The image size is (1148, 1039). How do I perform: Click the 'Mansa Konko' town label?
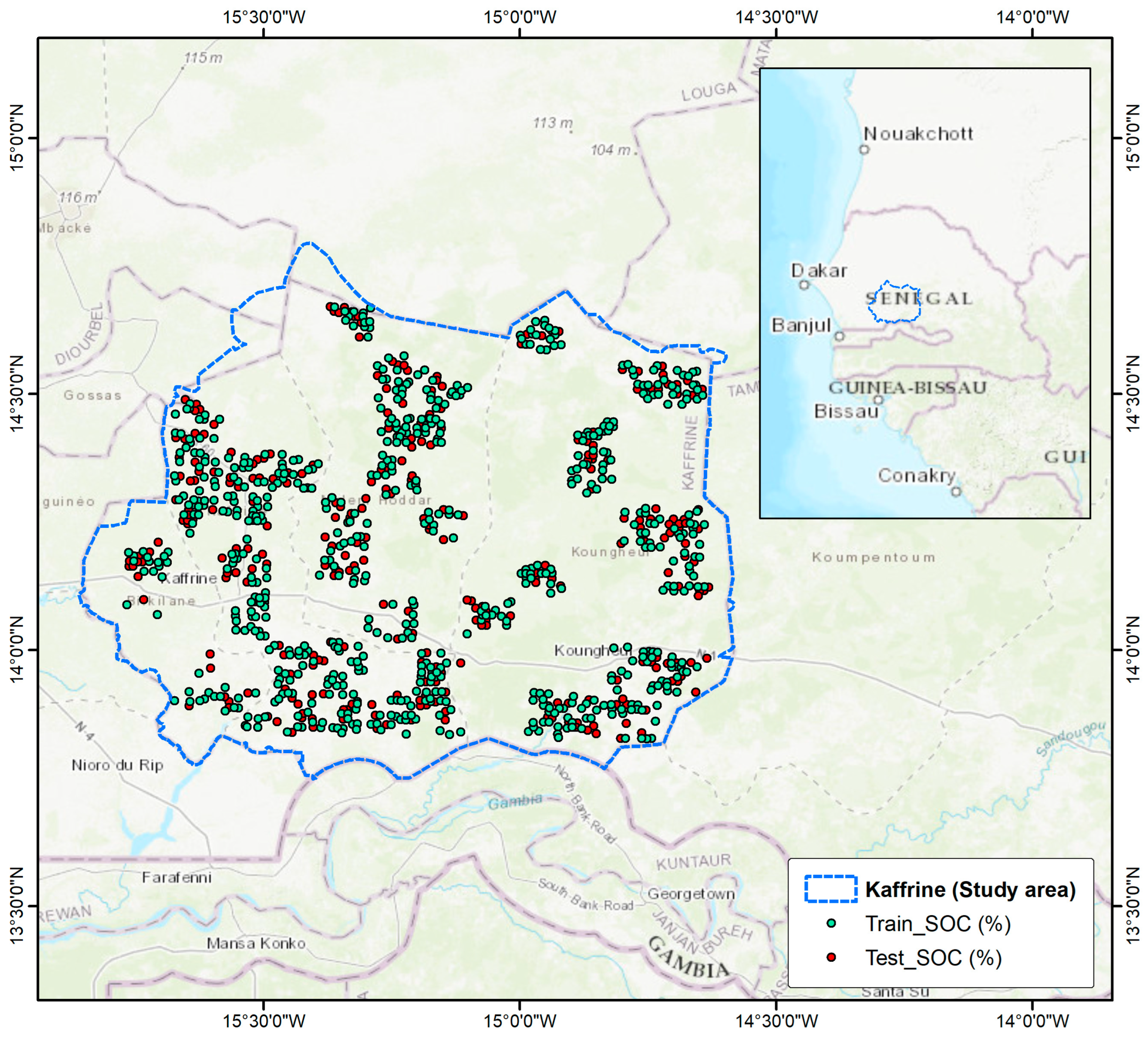[x=256, y=943]
